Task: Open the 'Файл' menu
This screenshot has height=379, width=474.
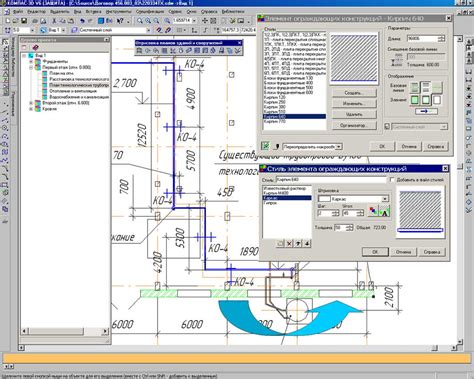Action: pyautogui.click(x=18, y=12)
